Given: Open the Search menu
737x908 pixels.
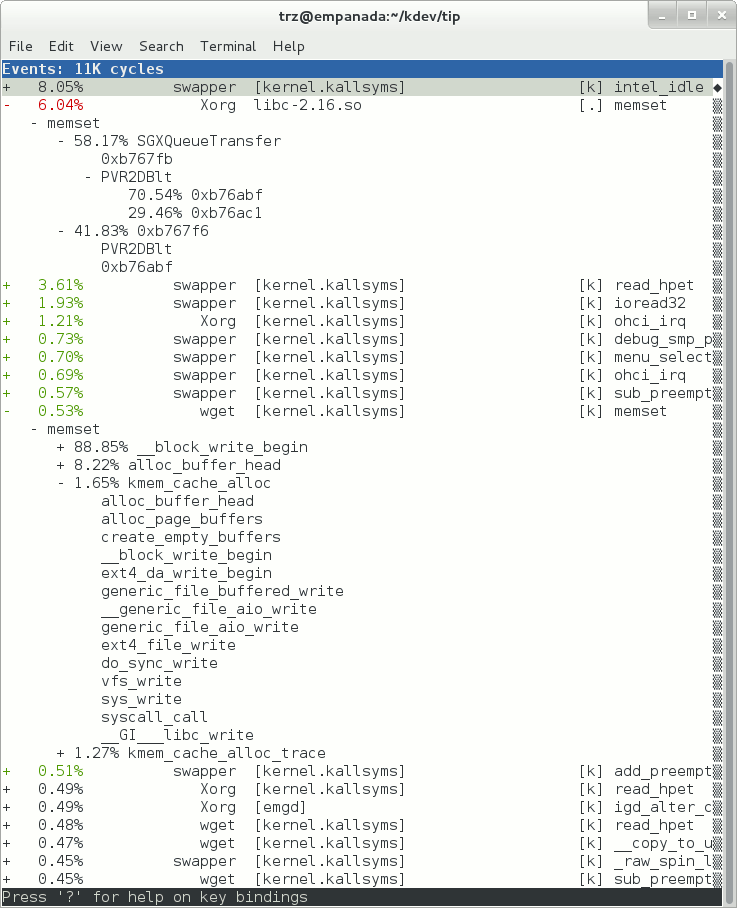Looking at the screenshot, I should click(x=161, y=46).
